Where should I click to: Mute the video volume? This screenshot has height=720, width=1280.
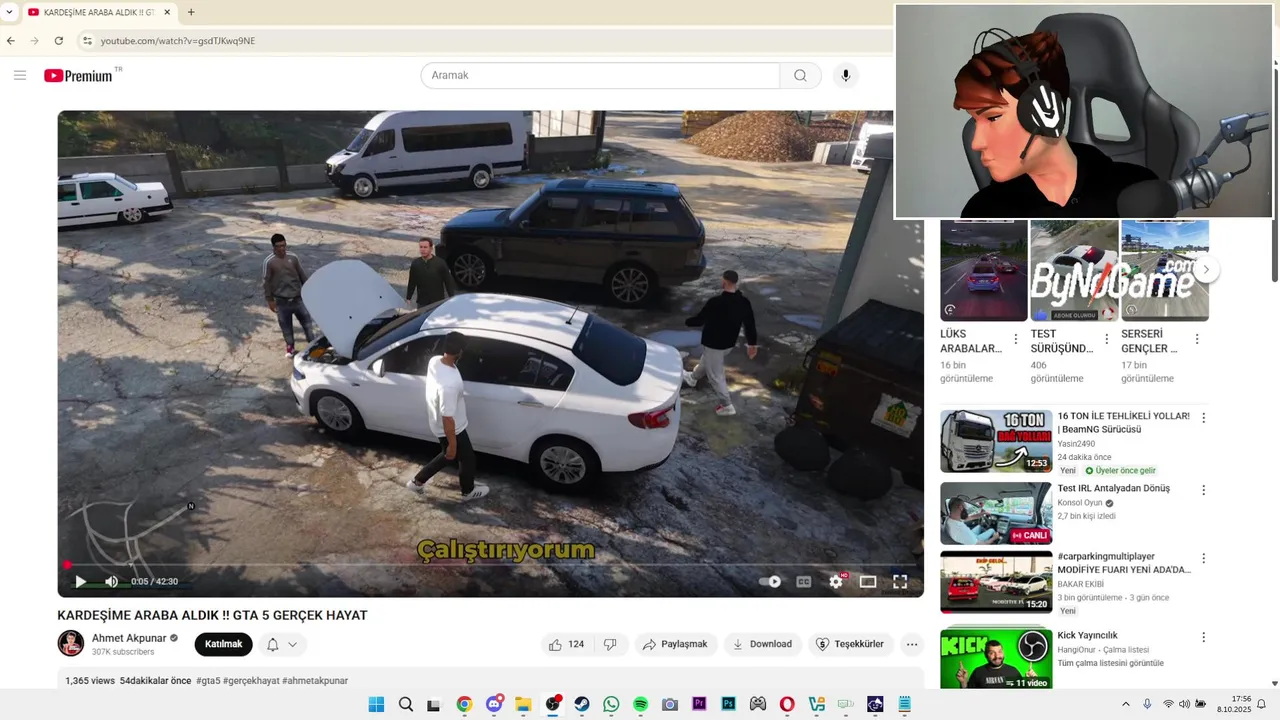(x=111, y=581)
